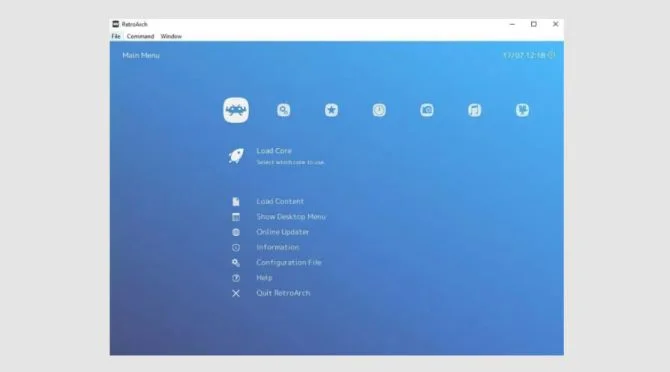Click the window icon beside Show Desktop Menu
The image size is (670, 372).
point(236,217)
